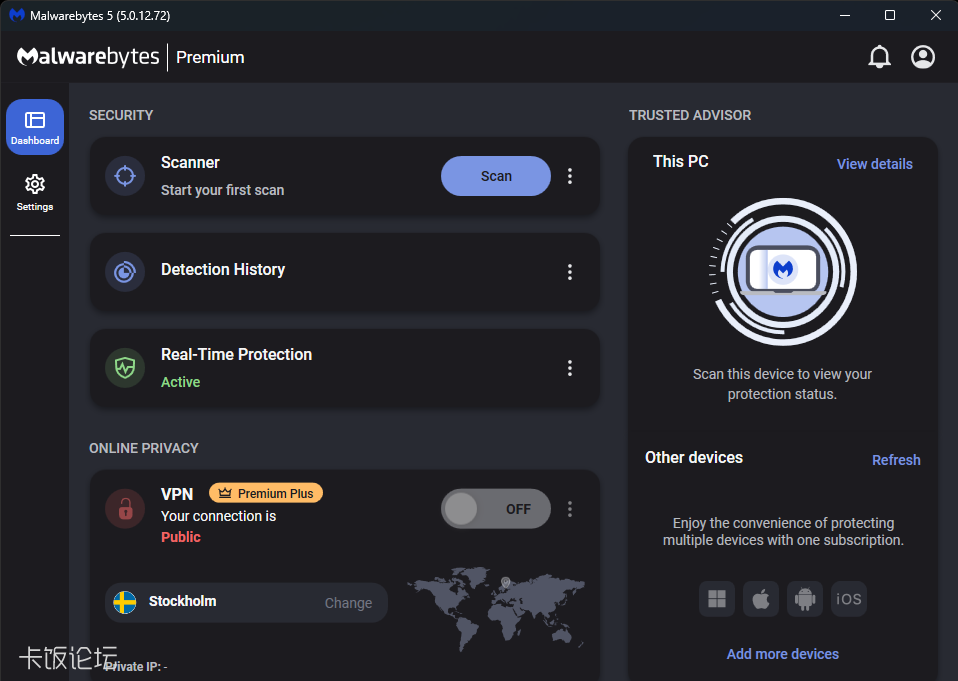This screenshot has height=681, width=958.
Task: Click the Detection History icon
Action: click(x=124, y=272)
